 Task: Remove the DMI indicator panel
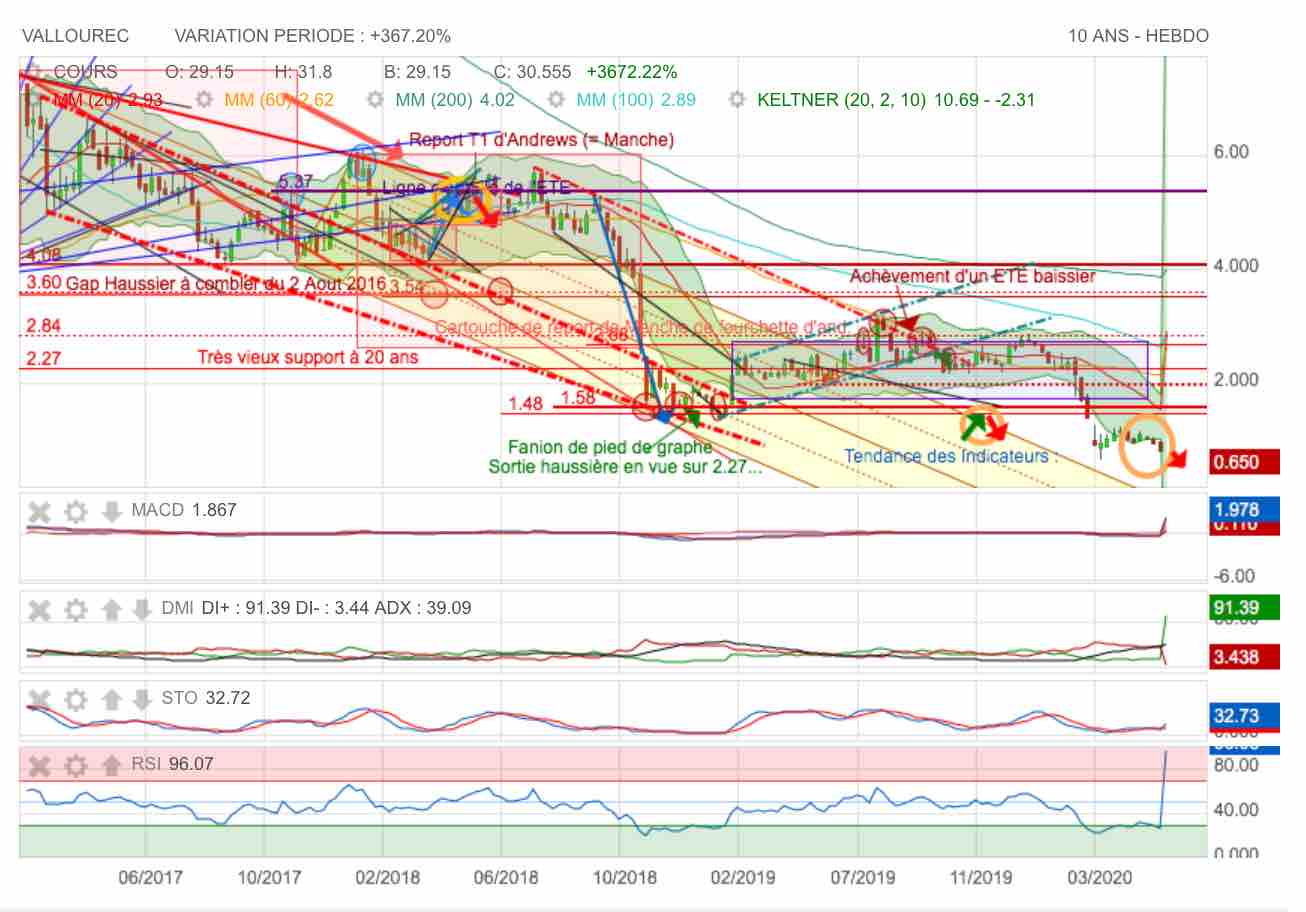point(39,609)
